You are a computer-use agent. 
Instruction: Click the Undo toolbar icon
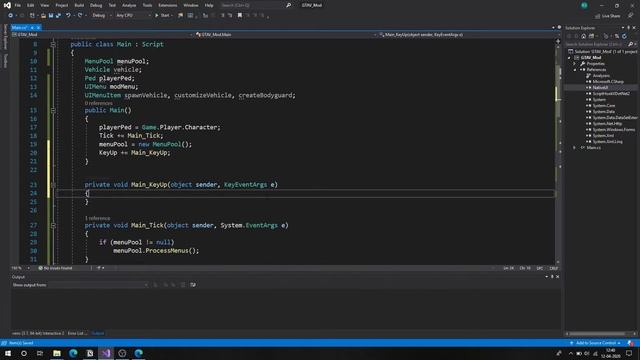tap(68, 16)
